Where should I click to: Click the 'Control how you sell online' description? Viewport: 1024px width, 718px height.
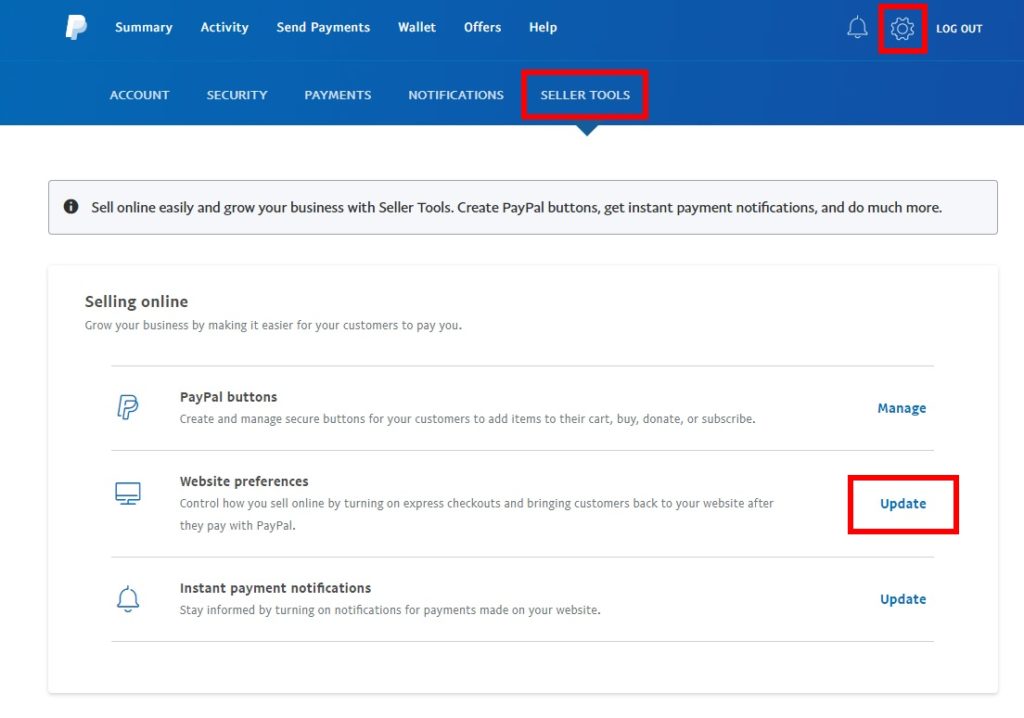(477, 514)
